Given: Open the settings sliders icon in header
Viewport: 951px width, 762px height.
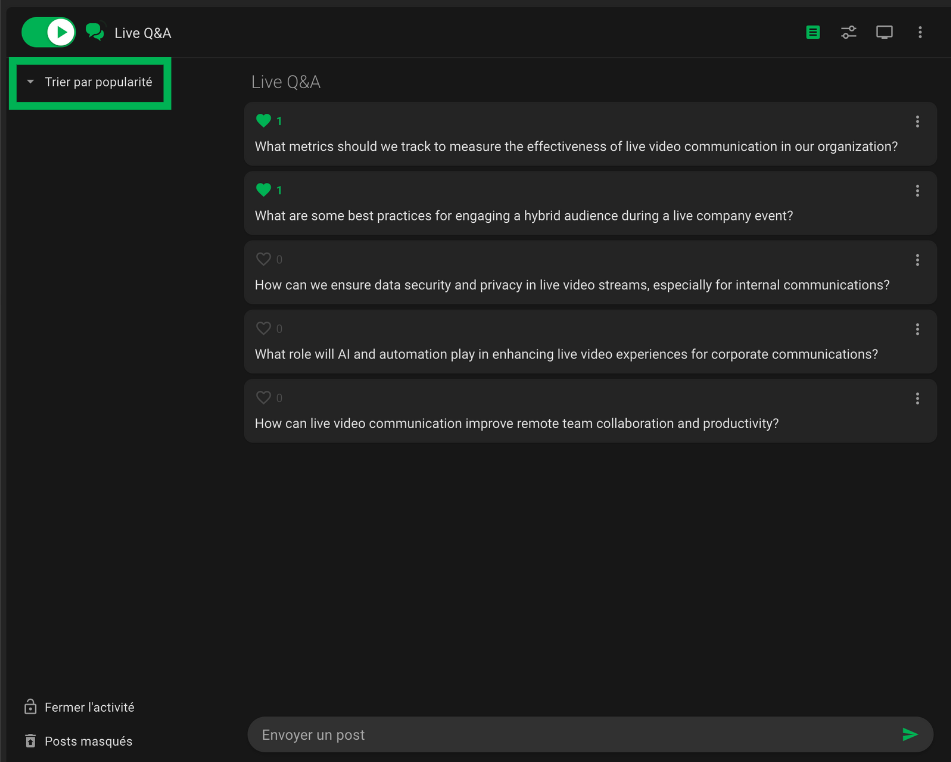Looking at the screenshot, I should [x=848, y=32].
